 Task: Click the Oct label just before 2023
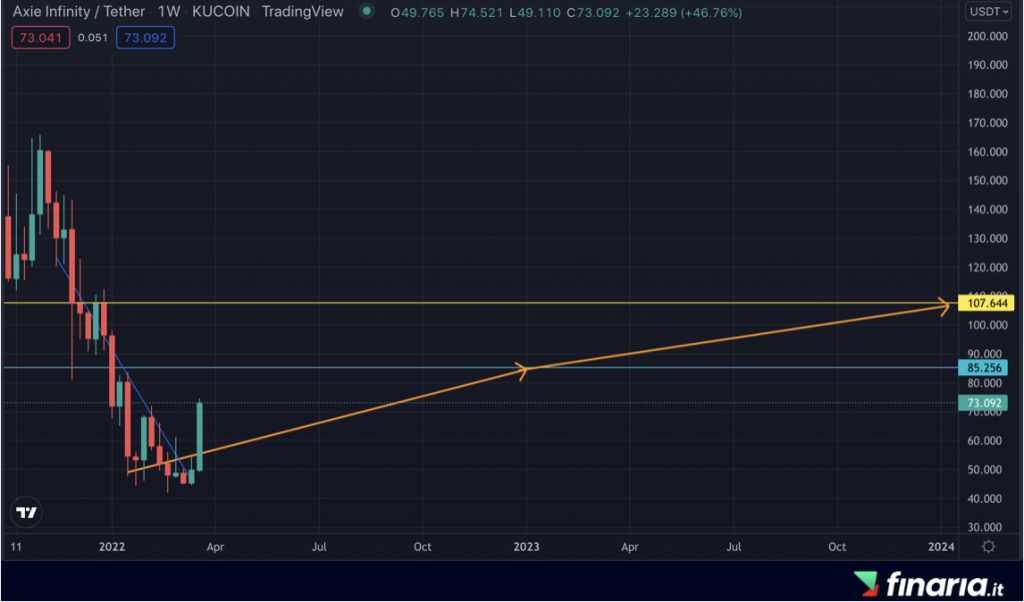point(423,547)
